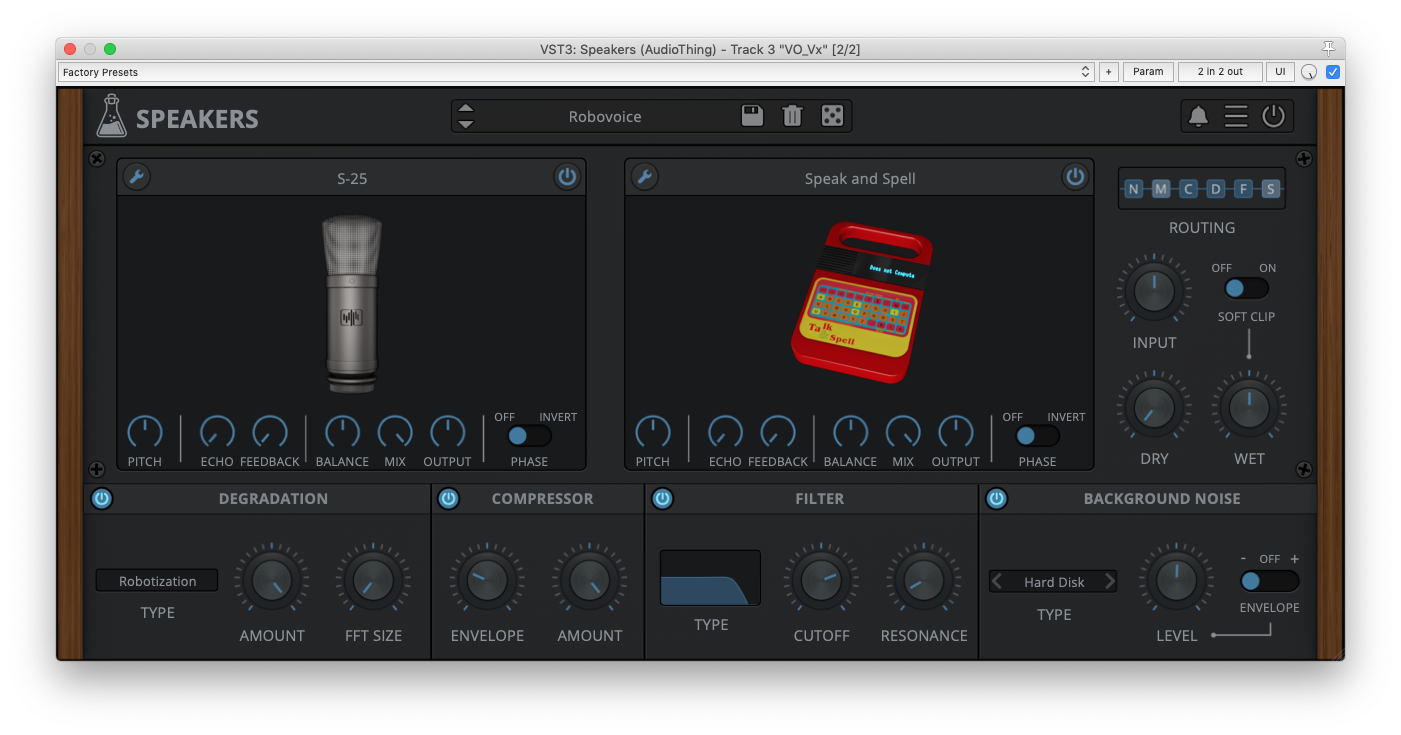The height and width of the screenshot is (735, 1401).
Task: Click the UI button in host toolbar
Action: pyautogui.click(x=1279, y=72)
